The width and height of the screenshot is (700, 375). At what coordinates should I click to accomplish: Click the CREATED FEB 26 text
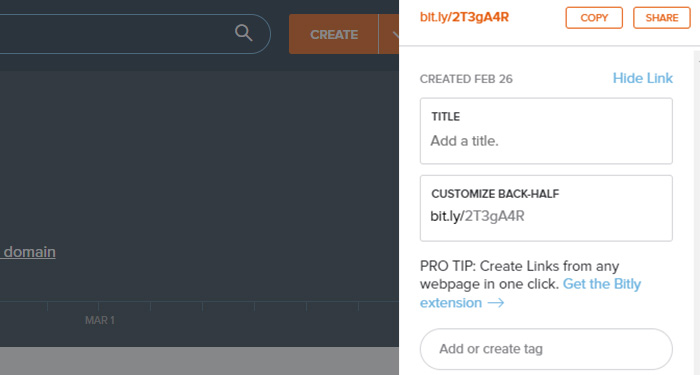[x=466, y=79]
